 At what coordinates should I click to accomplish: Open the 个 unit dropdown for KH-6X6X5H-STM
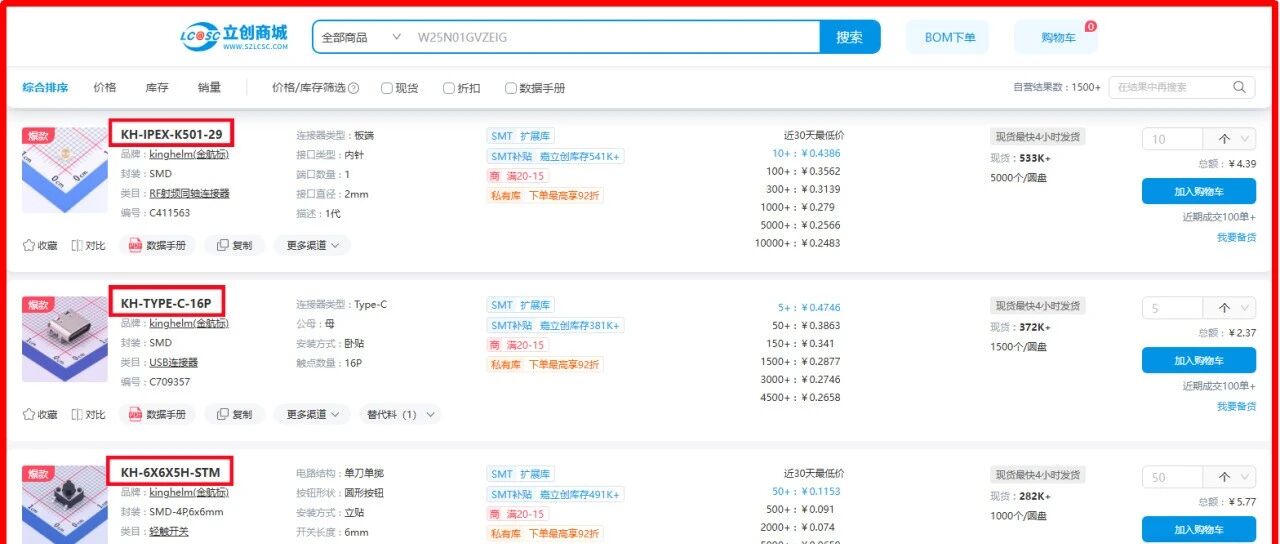[x=1230, y=477]
